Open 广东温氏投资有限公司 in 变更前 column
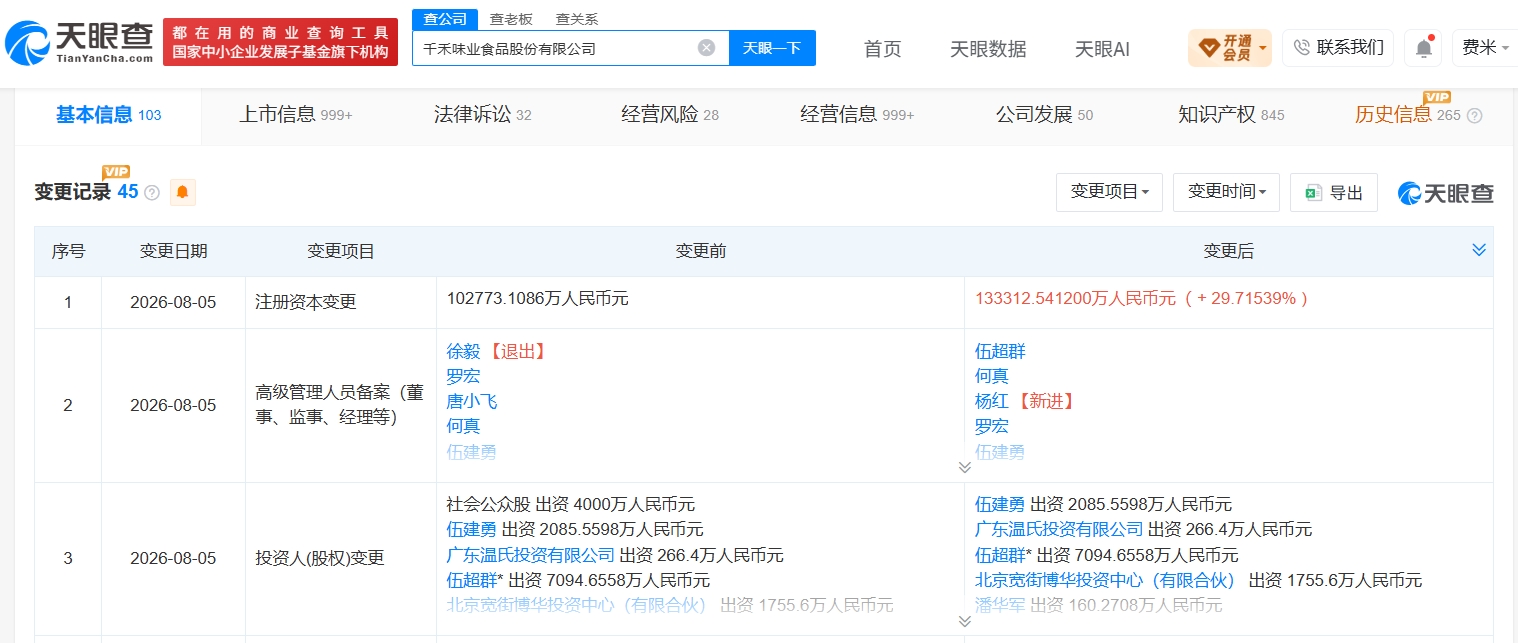The width and height of the screenshot is (1518, 643). [531, 555]
